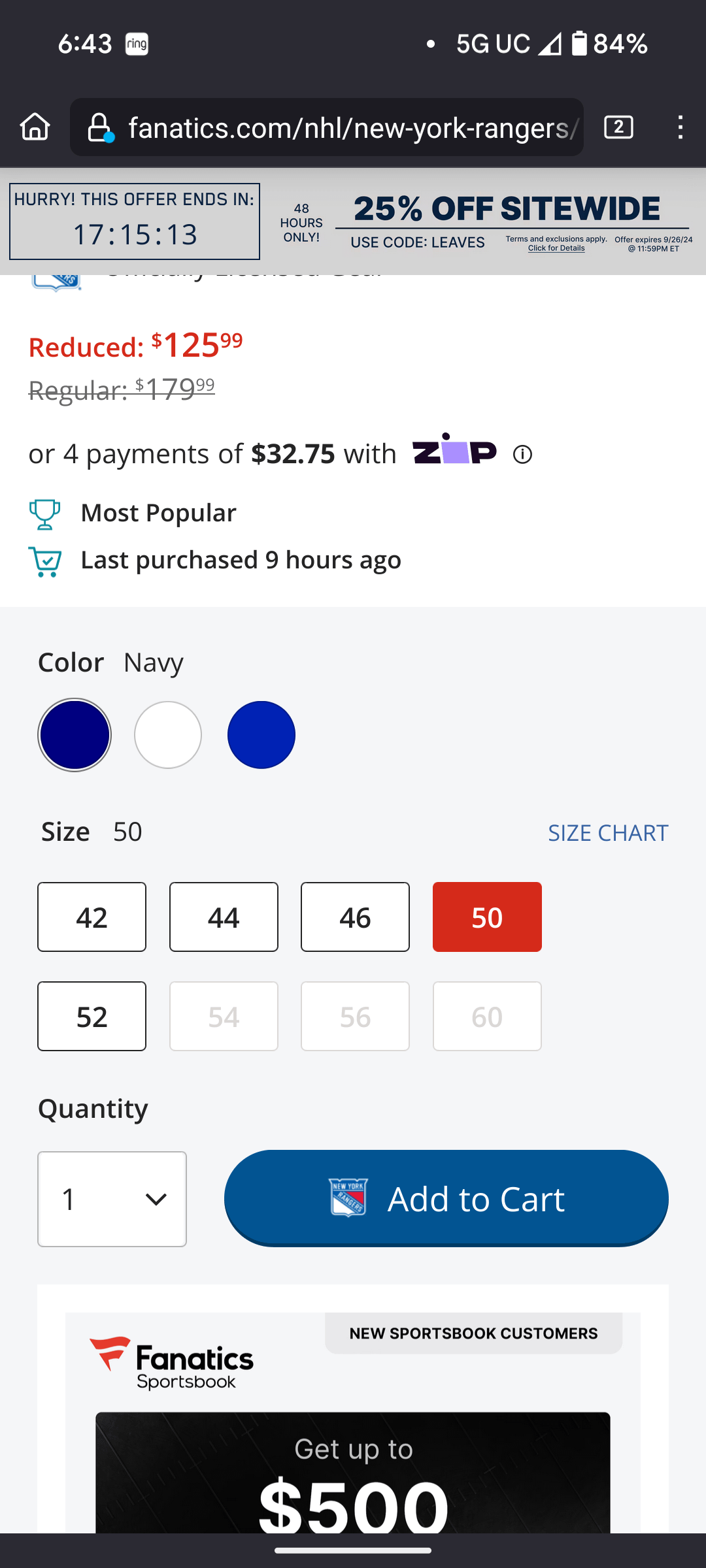
Task: Pick the selected size 50 button
Action: 487,917
